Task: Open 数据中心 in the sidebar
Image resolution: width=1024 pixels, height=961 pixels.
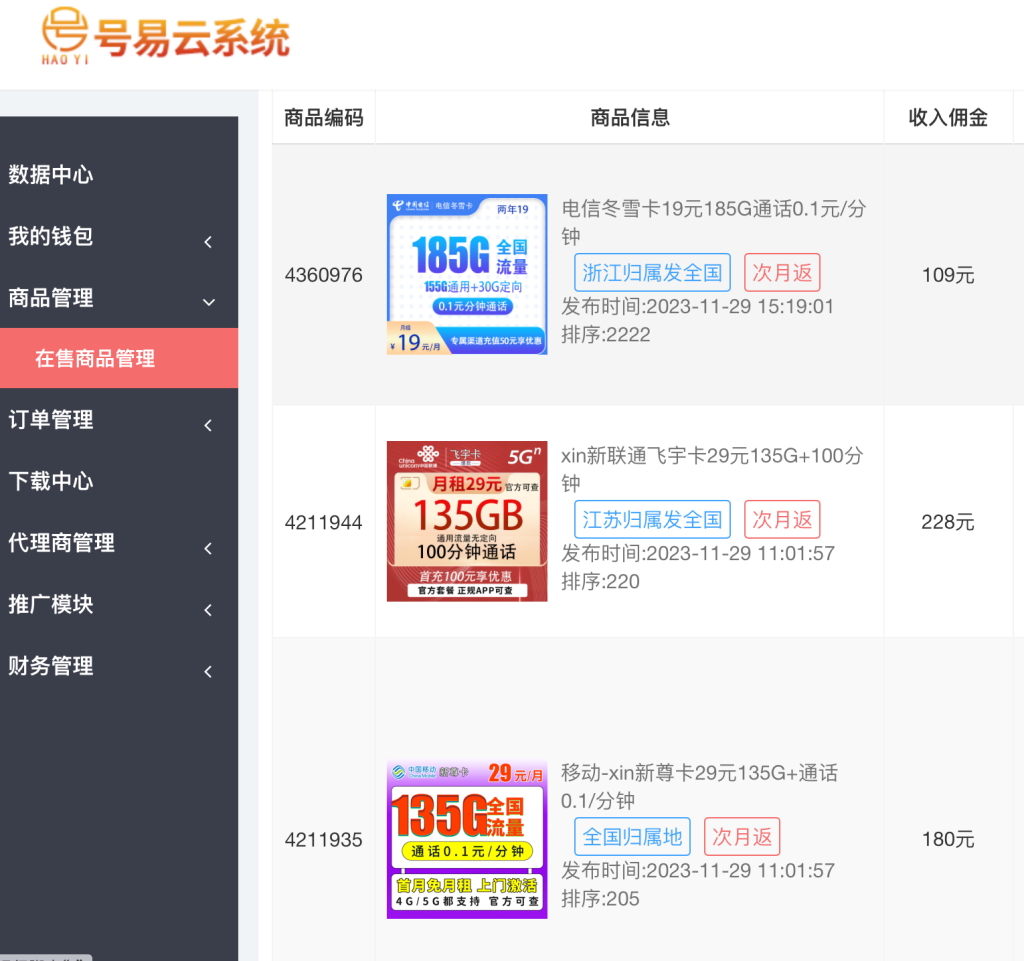Action: (51, 175)
